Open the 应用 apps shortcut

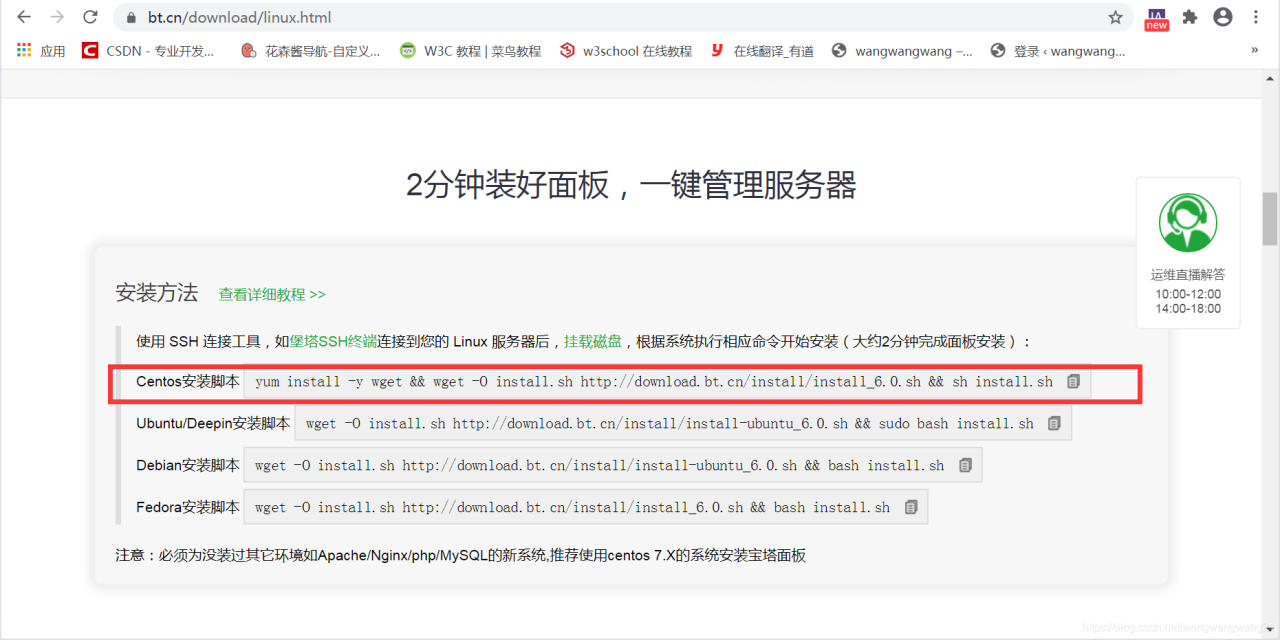click(41, 51)
